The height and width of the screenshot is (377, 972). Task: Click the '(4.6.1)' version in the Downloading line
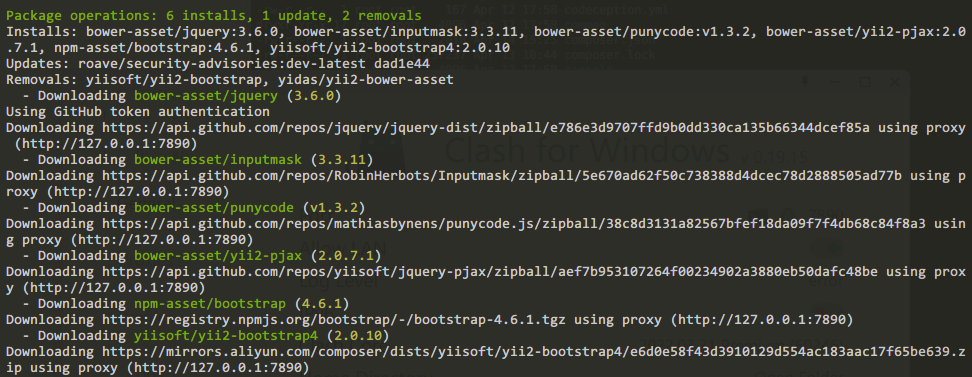point(322,305)
